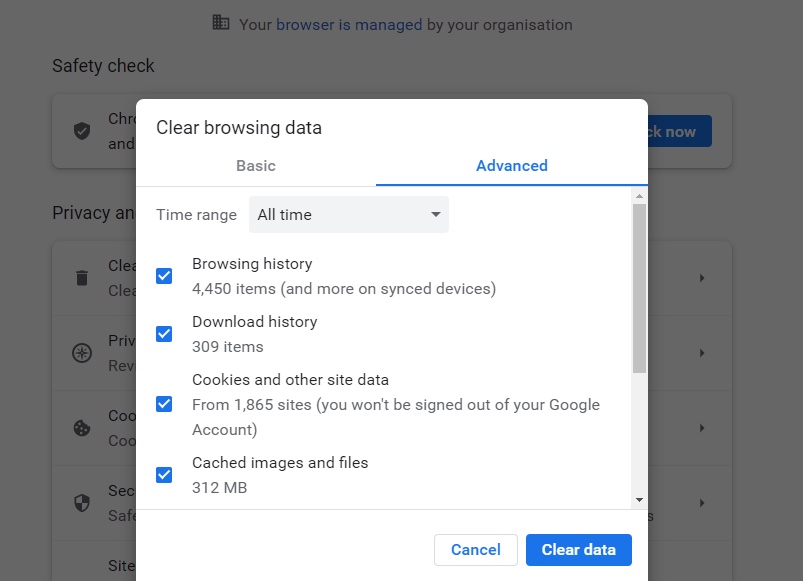Click the cookie icon in settings list
Image resolution: width=803 pixels, height=581 pixels.
point(82,428)
